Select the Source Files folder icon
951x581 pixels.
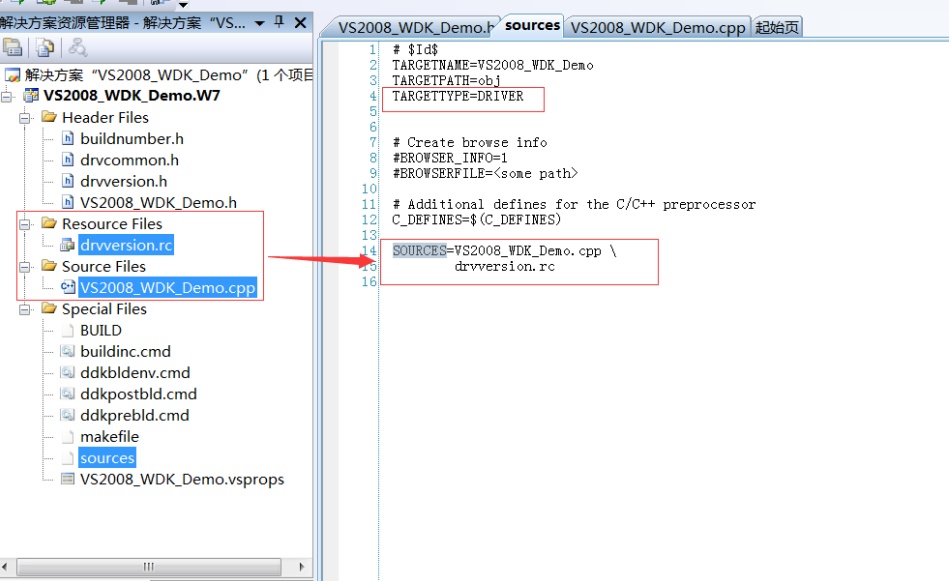49,265
